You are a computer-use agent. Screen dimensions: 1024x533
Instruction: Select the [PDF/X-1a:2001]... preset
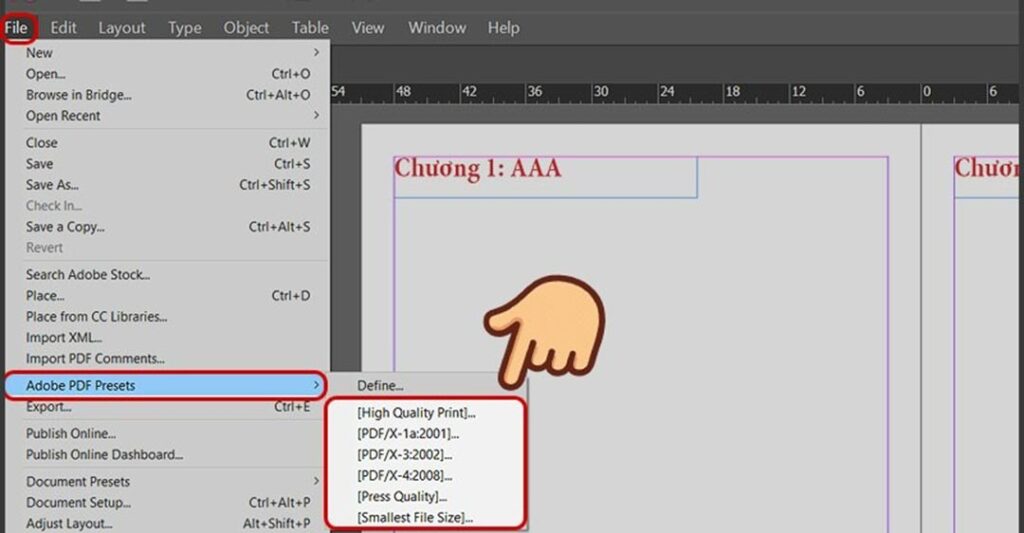click(427, 434)
